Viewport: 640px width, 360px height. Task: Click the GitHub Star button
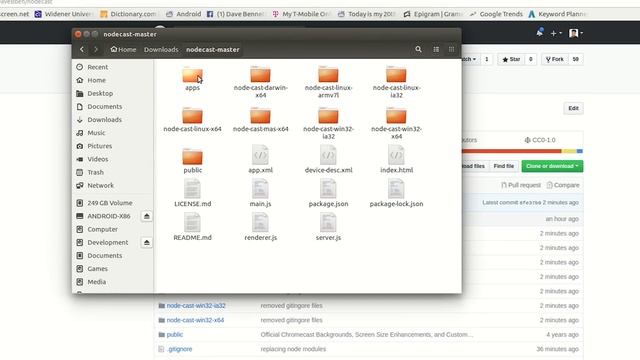[x=511, y=59]
